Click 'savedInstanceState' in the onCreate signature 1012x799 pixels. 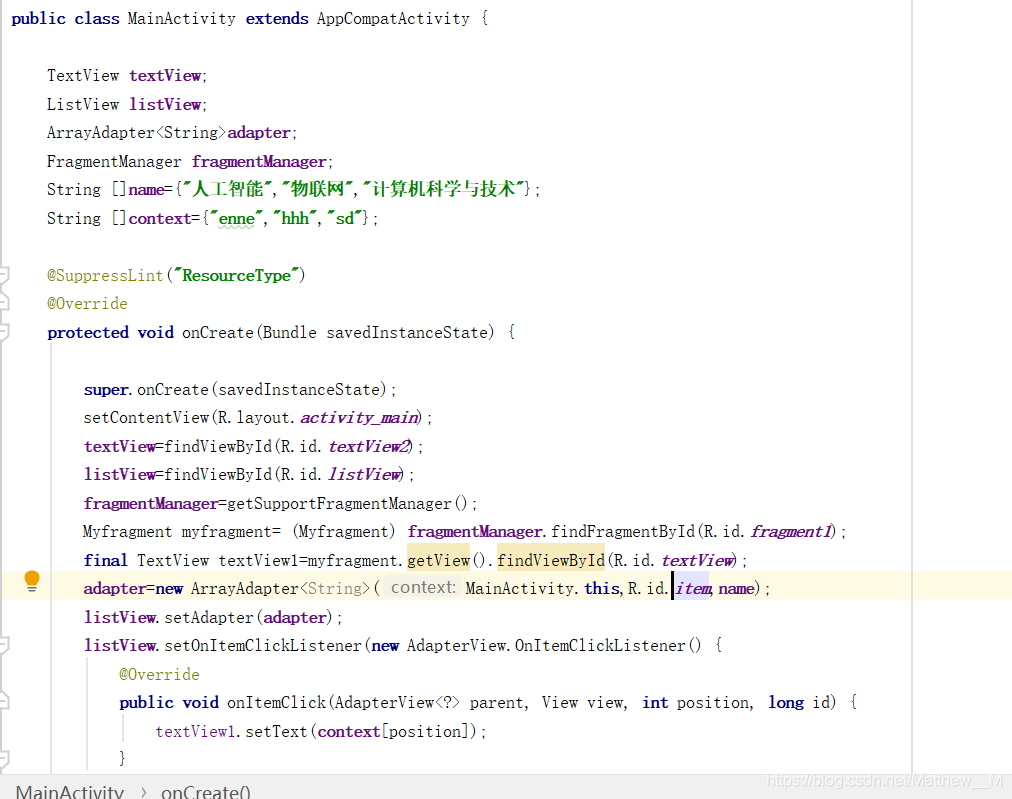(406, 332)
